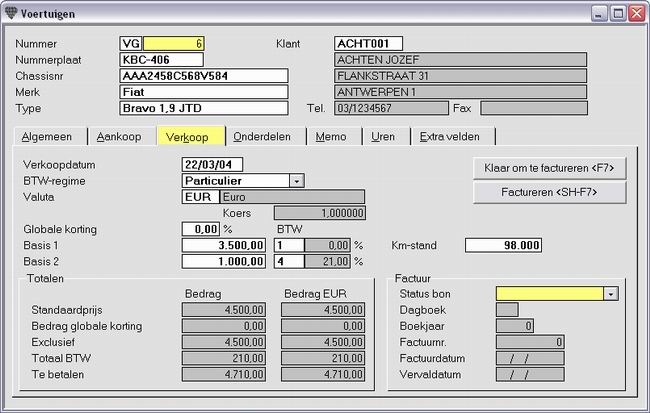Viewport: 650px width, 413px height.
Task: Edit the Nummerplaat field KBC-406
Action: tap(162, 60)
